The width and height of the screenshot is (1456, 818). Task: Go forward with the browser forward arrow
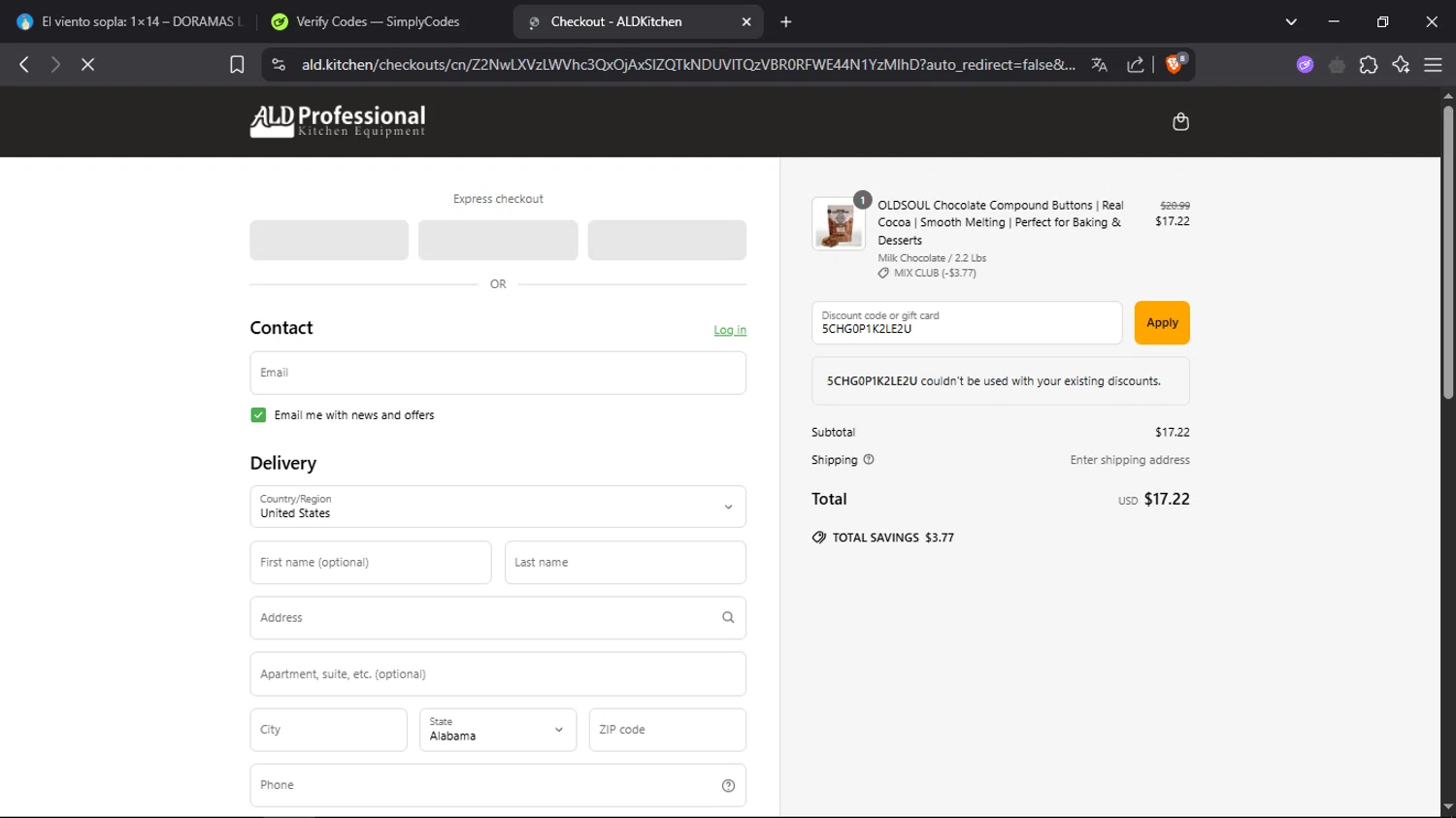point(55,64)
